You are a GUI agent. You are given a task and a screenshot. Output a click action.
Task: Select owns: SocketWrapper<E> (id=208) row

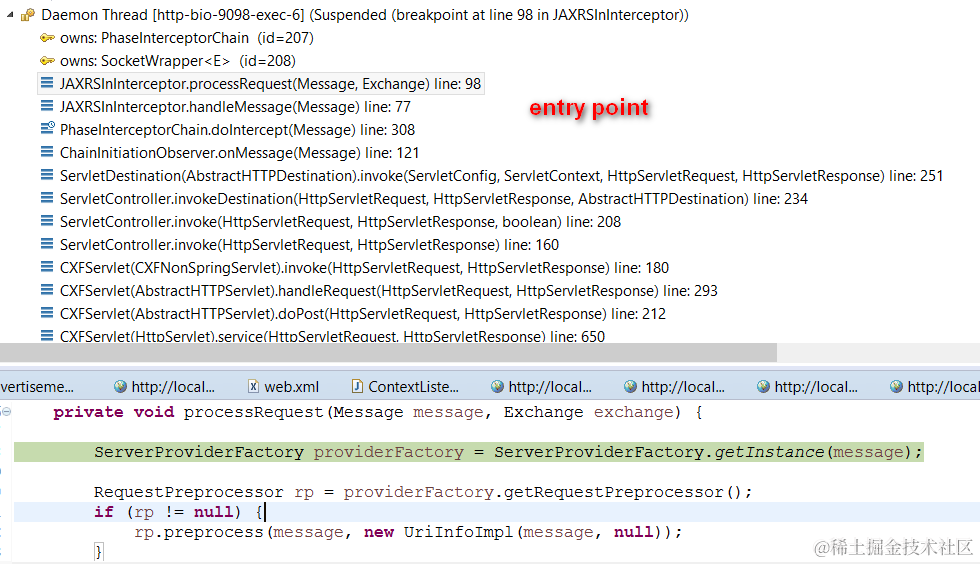(x=178, y=61)
